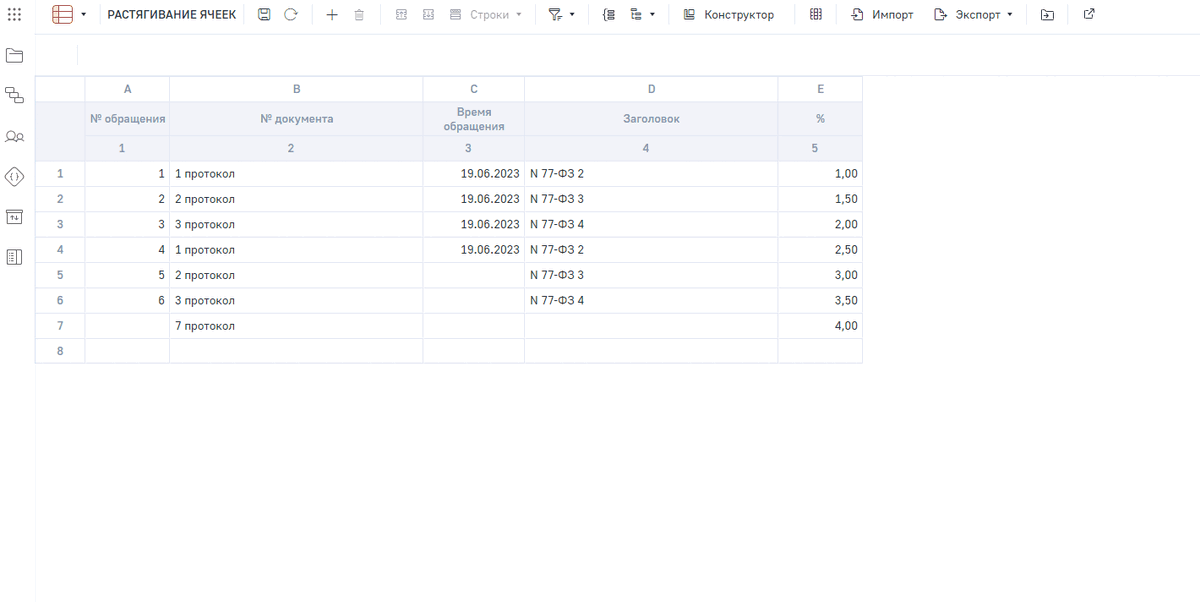
Task: Select row 4 number header
Action: 60,250
